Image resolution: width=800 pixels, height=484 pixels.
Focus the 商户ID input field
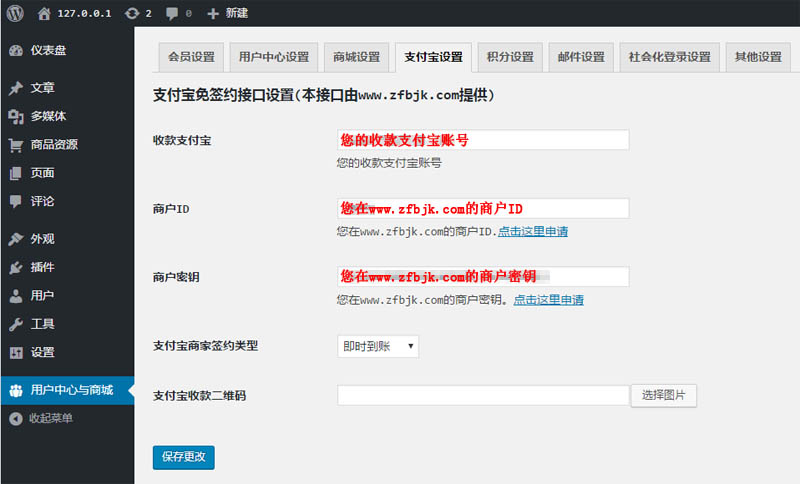(x=483, y=208)
